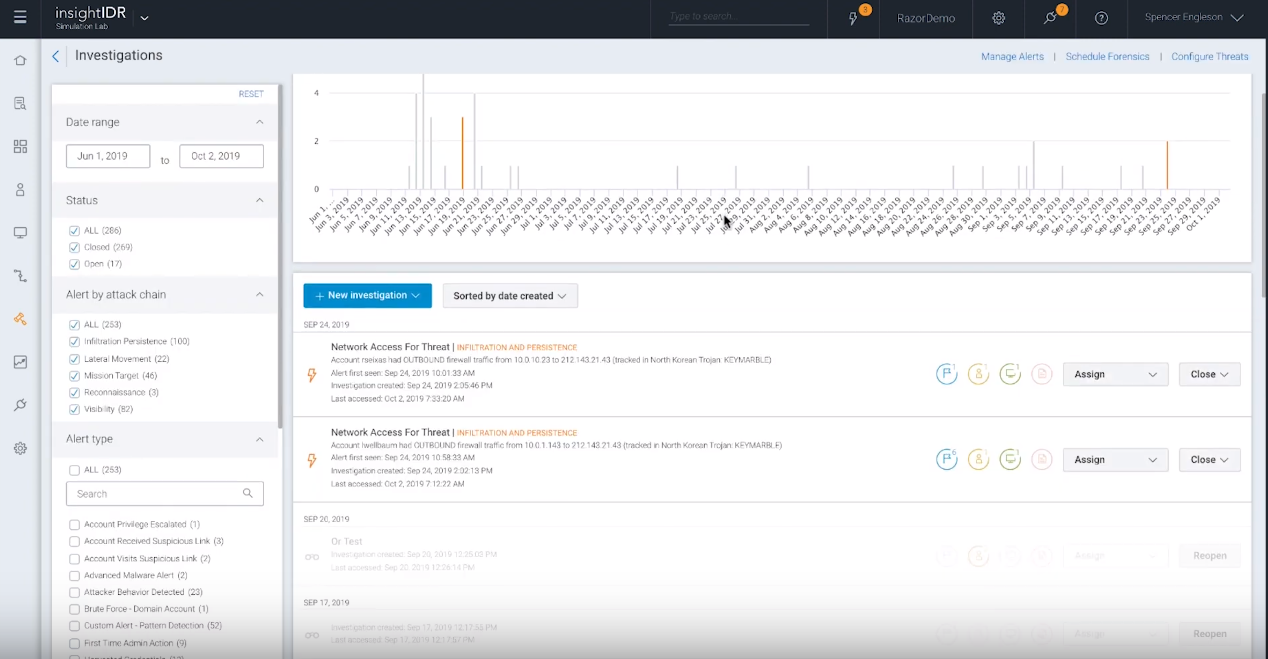Open Close dropdown for lwellbaum alert
1268x659 pixels.
[x=1210, y=459]
